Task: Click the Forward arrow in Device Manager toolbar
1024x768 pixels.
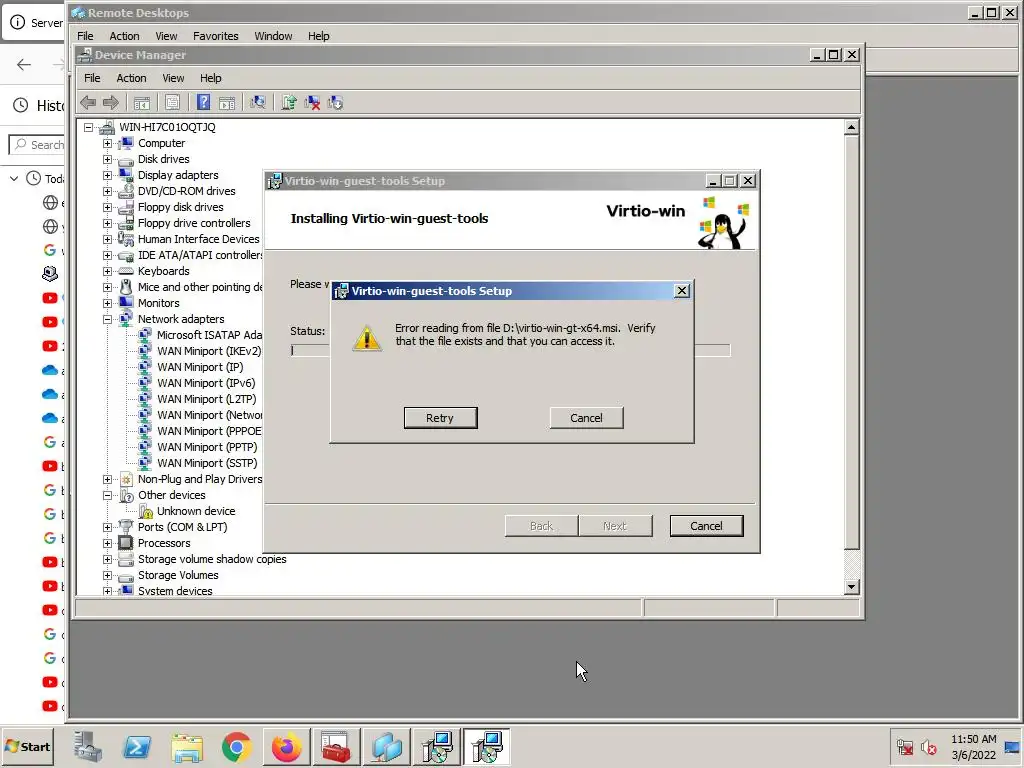Action: click(x=111, y=103)
